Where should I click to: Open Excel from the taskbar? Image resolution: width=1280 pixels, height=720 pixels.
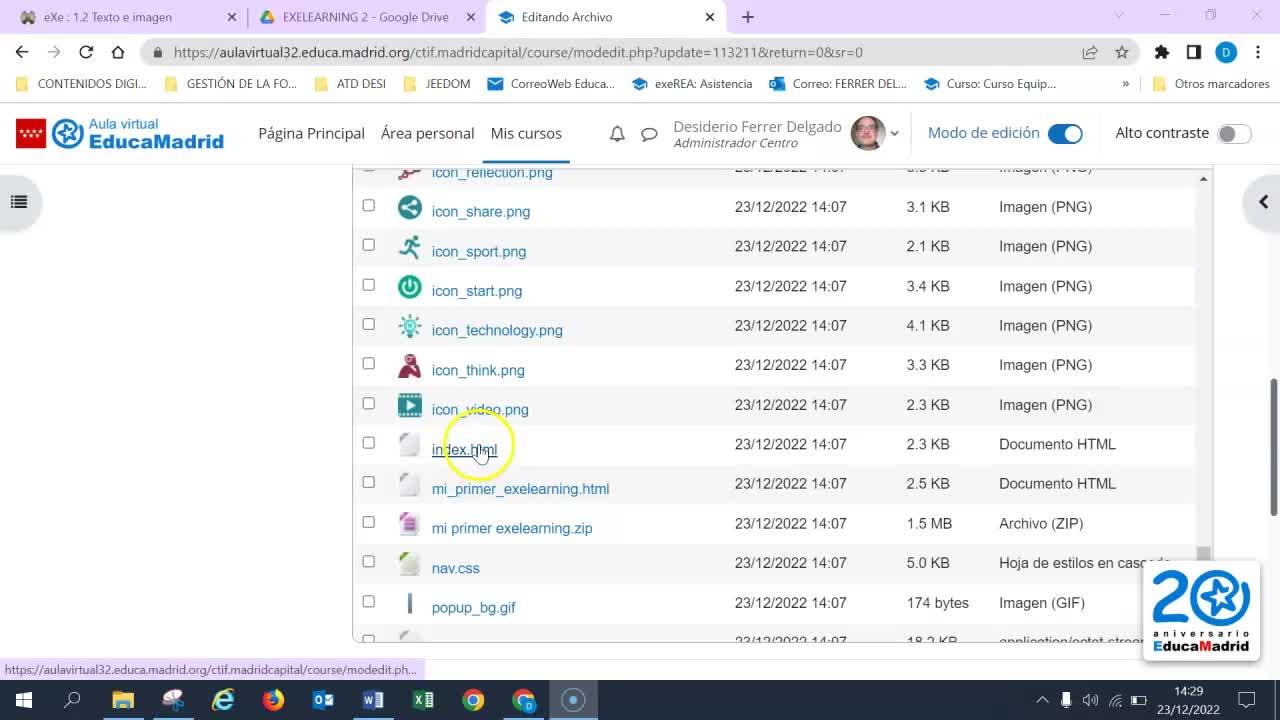423,700
